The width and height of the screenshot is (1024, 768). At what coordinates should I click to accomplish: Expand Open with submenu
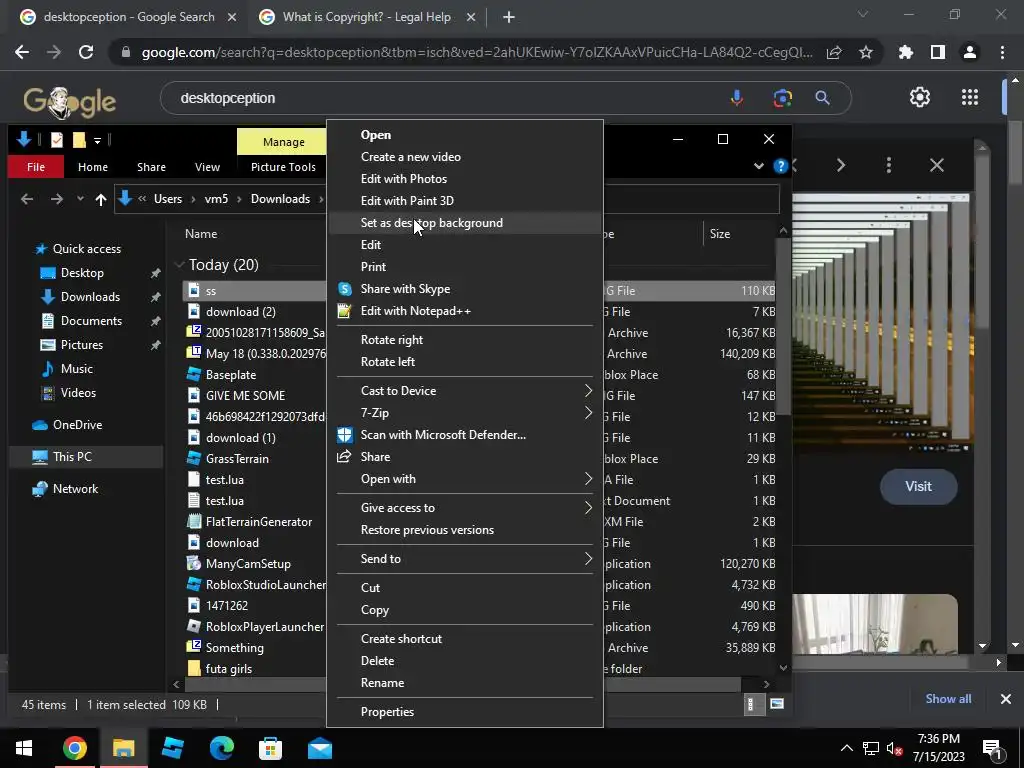[x=588, y=479]
